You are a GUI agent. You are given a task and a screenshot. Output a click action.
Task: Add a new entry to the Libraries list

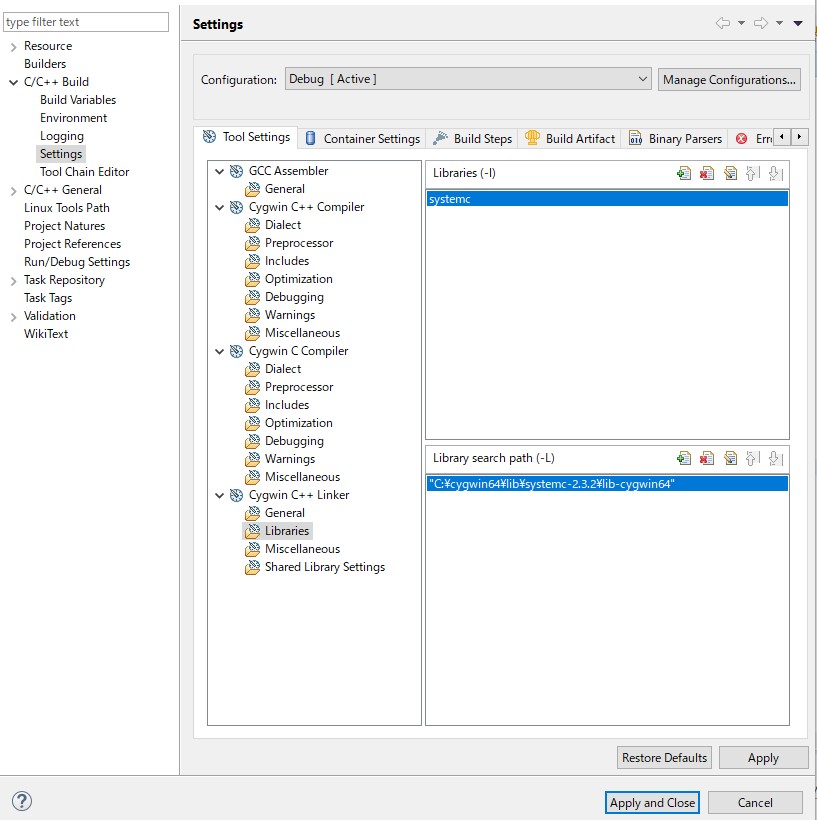[685, 173]
